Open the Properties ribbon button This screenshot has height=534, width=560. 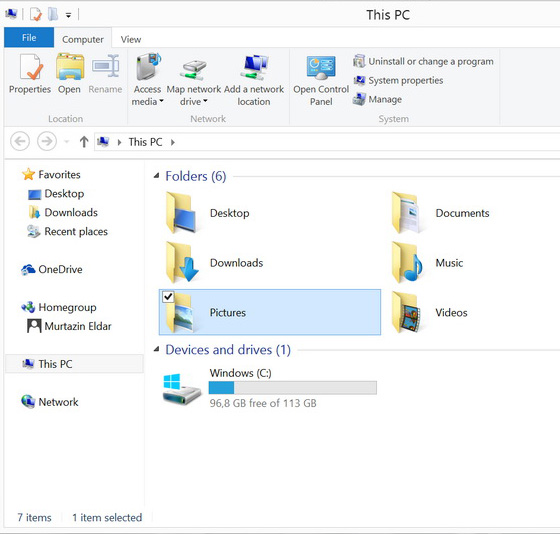30,74
